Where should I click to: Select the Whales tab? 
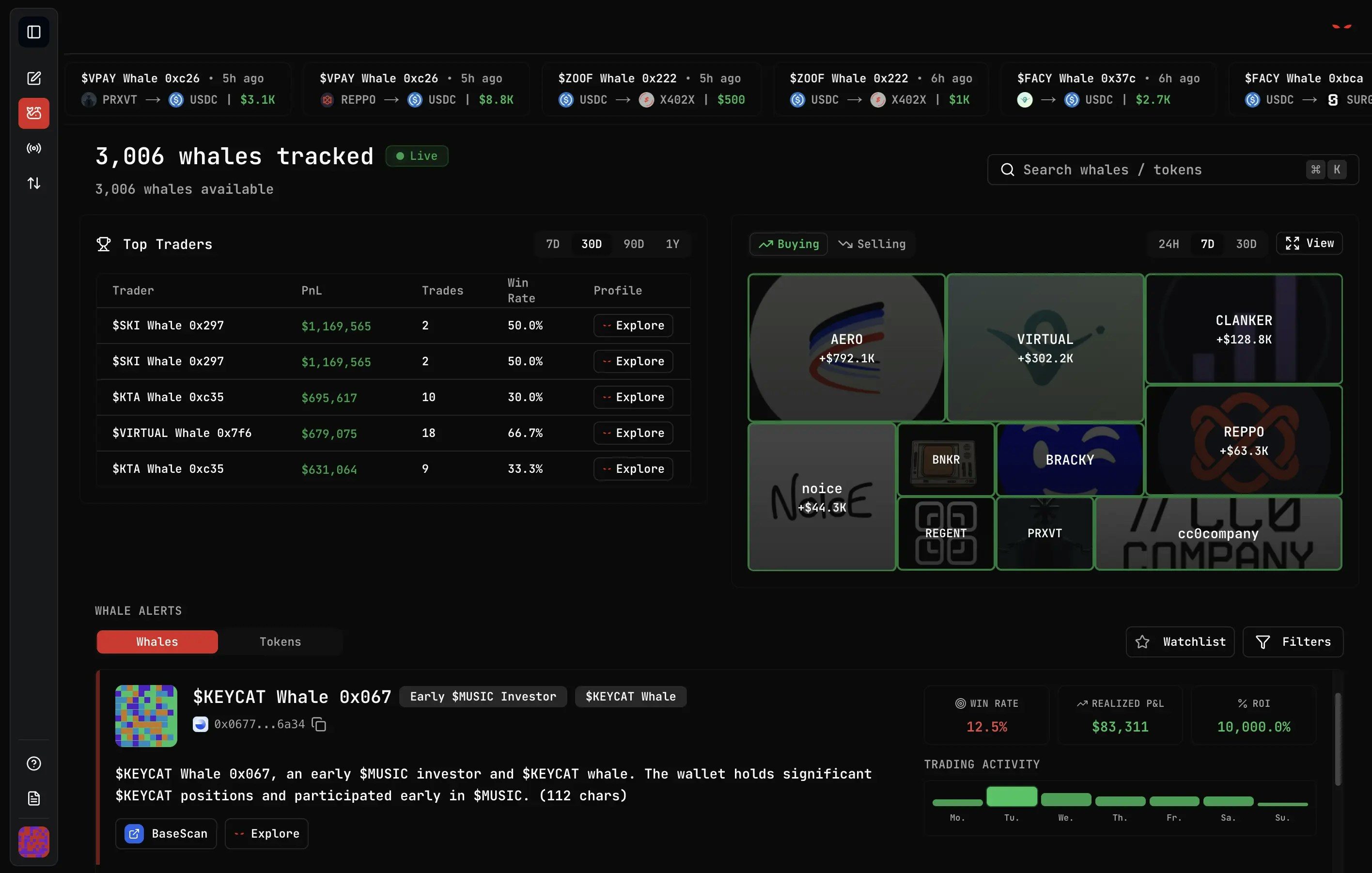pos(156,641)
